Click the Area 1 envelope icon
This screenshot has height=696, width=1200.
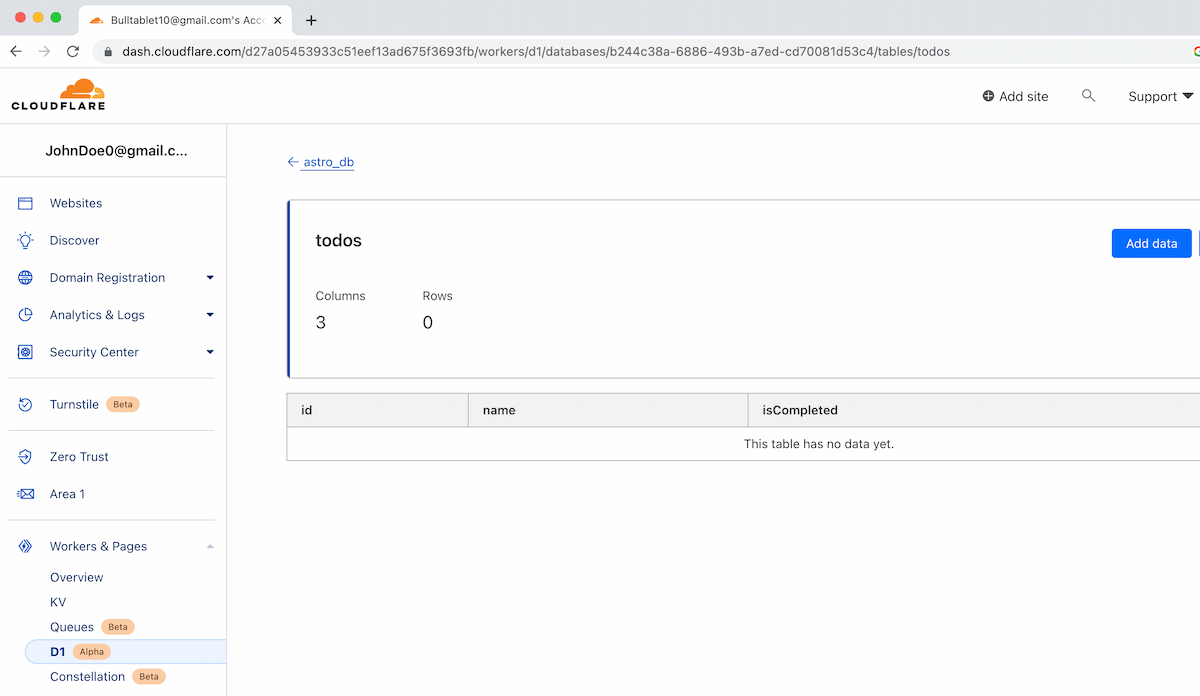(24, 493)
